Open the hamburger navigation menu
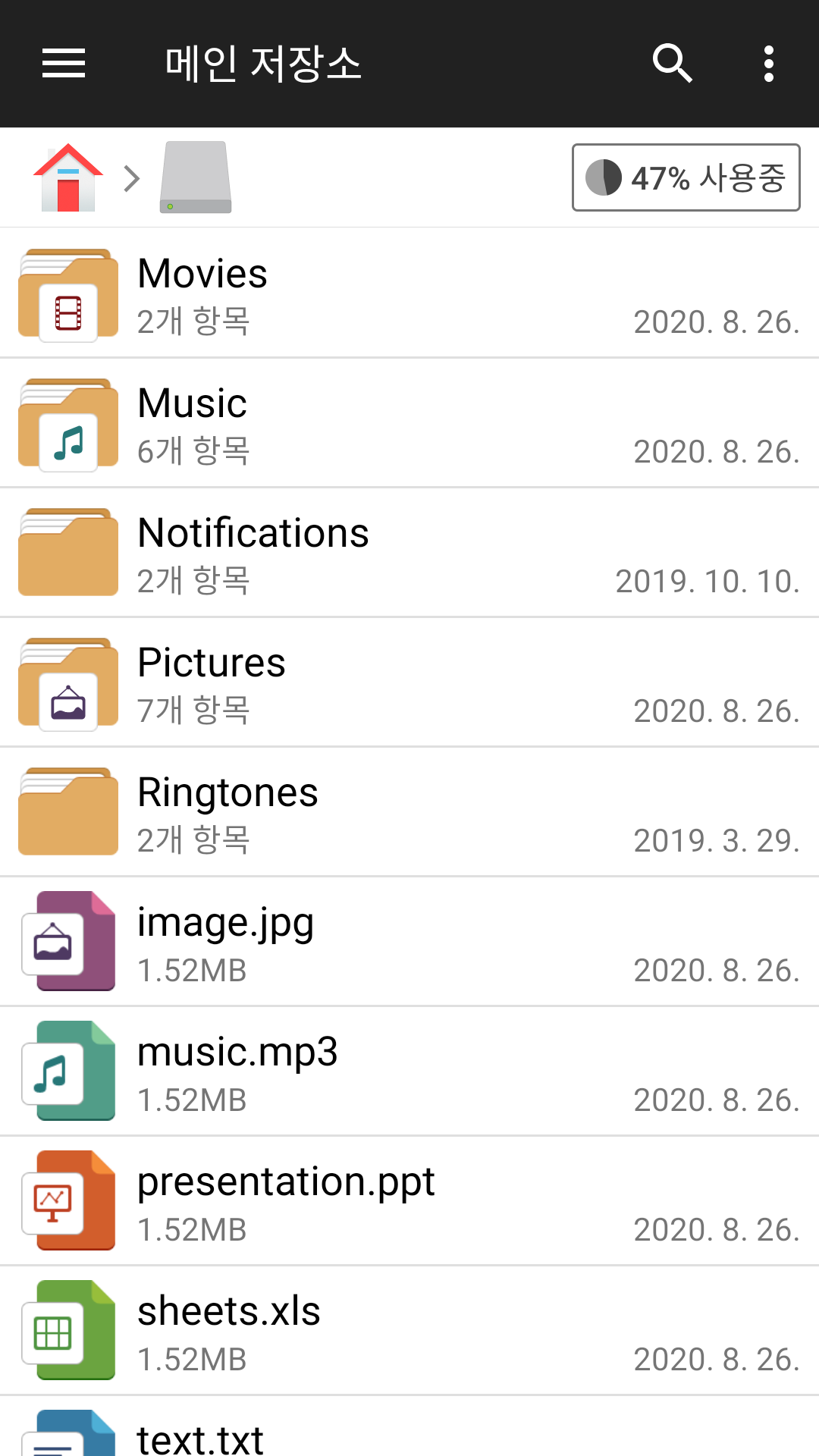 pyautogui.click(x=64, y=63)
